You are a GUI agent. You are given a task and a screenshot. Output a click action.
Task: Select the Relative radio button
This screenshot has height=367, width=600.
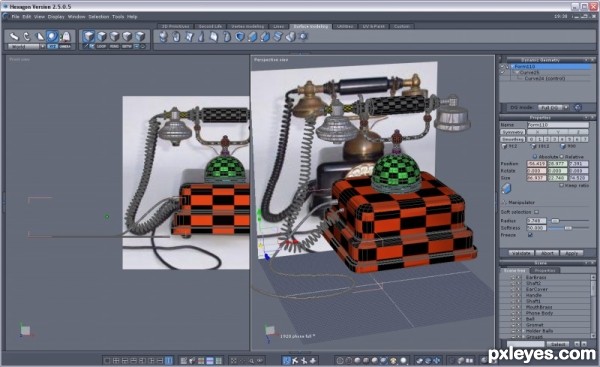point(562,157)
